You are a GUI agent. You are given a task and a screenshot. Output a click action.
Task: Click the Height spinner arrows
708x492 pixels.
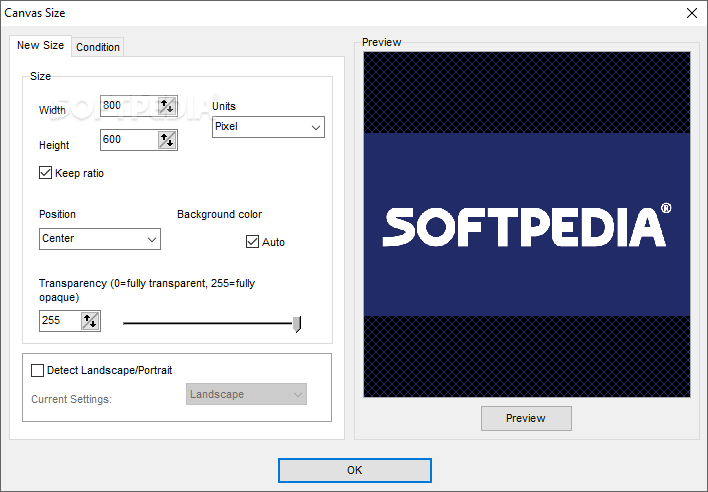coord(167,140)
